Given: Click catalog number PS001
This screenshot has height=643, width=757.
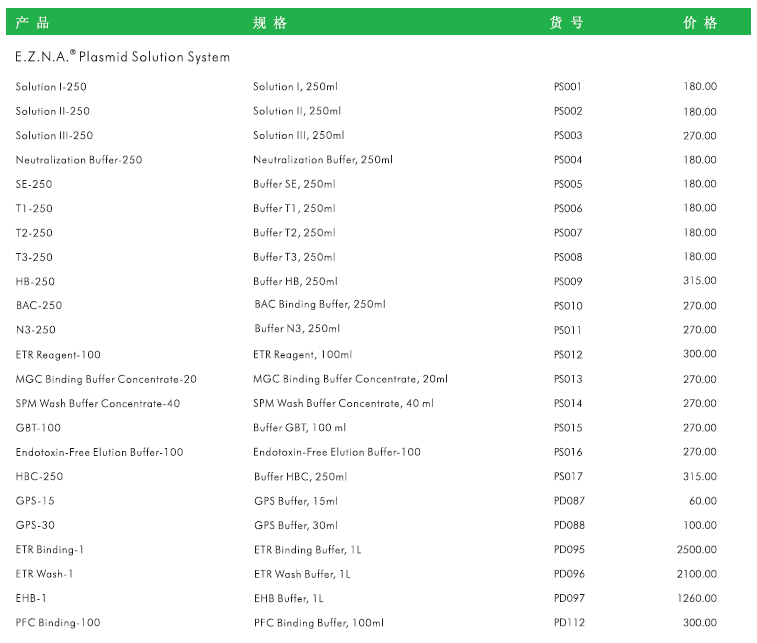Looking at the screenshot, I should 568,86.
